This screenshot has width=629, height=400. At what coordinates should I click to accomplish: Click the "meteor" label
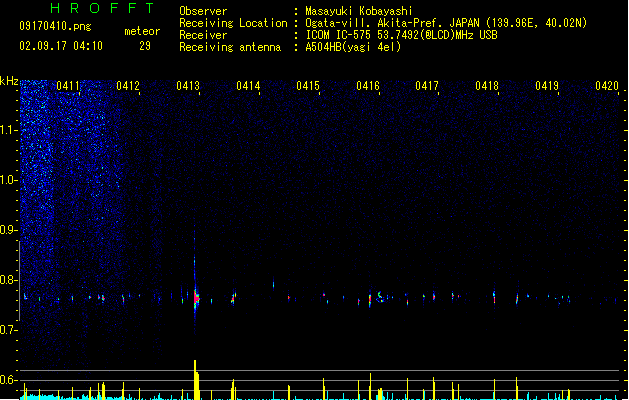click(x=142, y=31)
